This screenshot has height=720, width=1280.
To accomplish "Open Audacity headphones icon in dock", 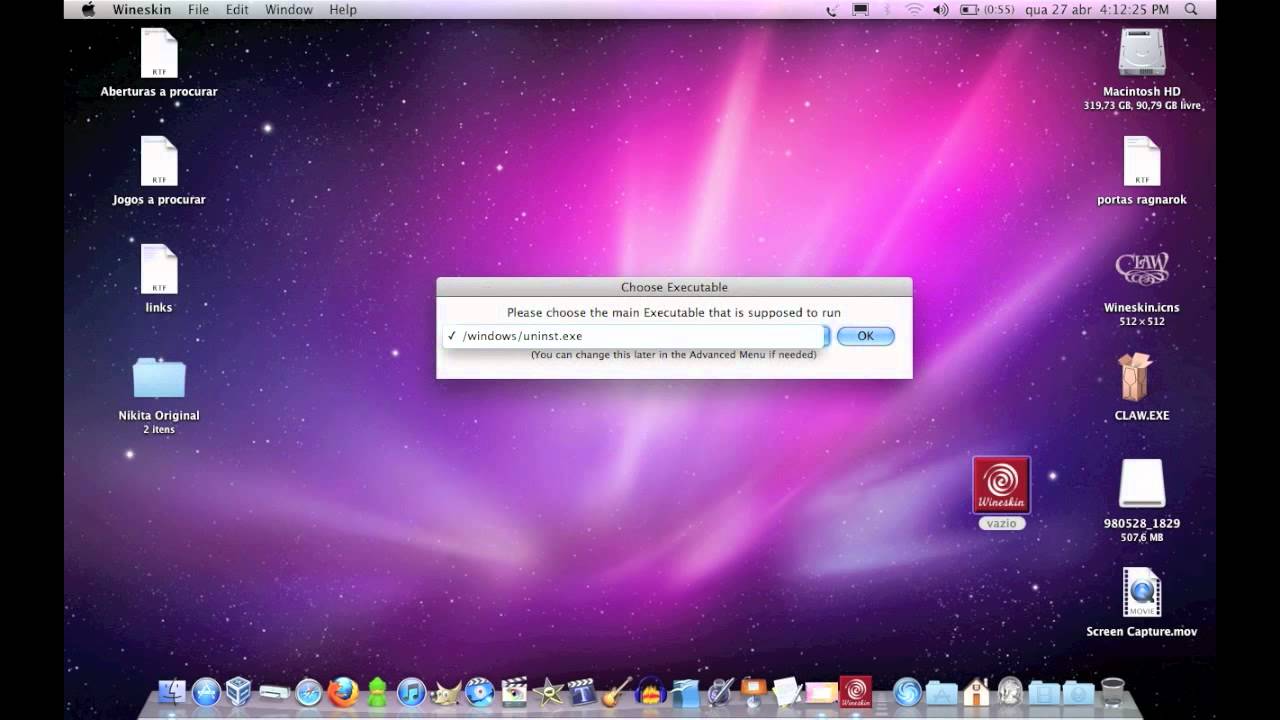I will click(651, 692).
